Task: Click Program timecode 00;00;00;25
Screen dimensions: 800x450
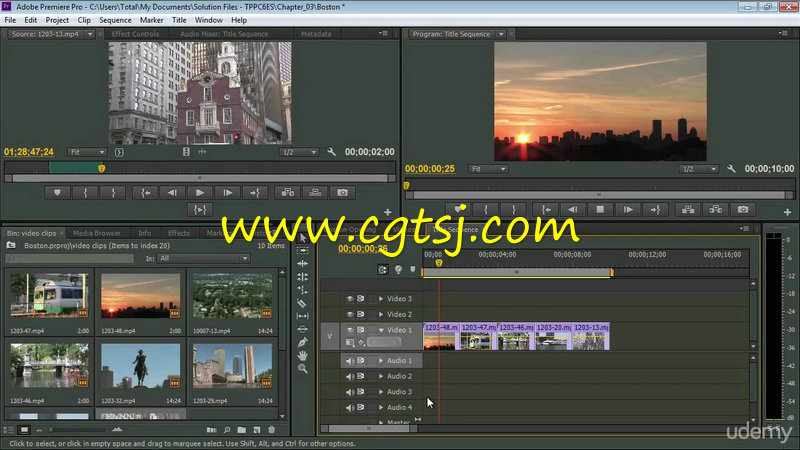Action: click(x=430, y=169)
